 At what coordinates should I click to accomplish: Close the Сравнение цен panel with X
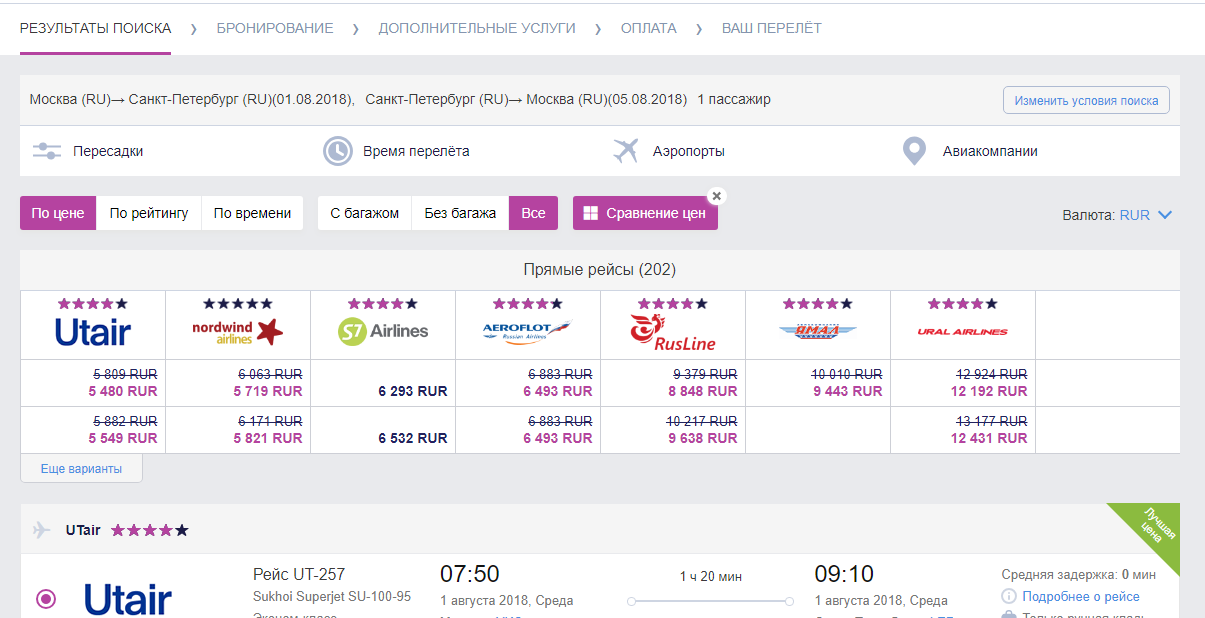point(716,196)
